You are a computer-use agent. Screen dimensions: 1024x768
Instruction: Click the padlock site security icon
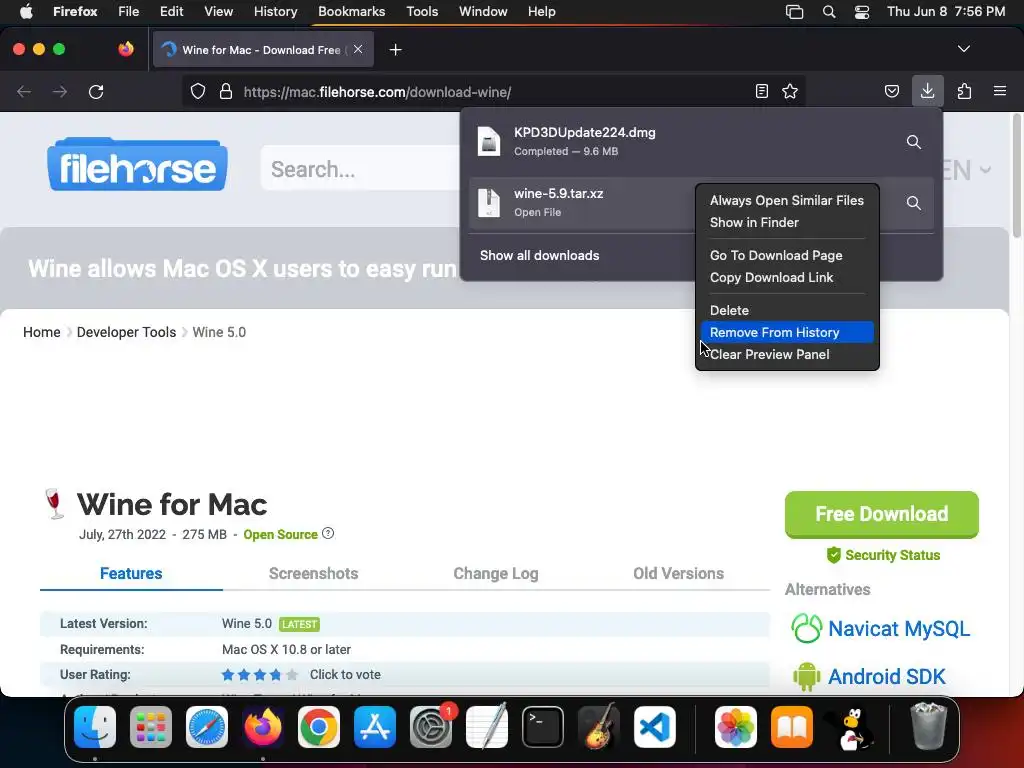(x=226, y=91)
